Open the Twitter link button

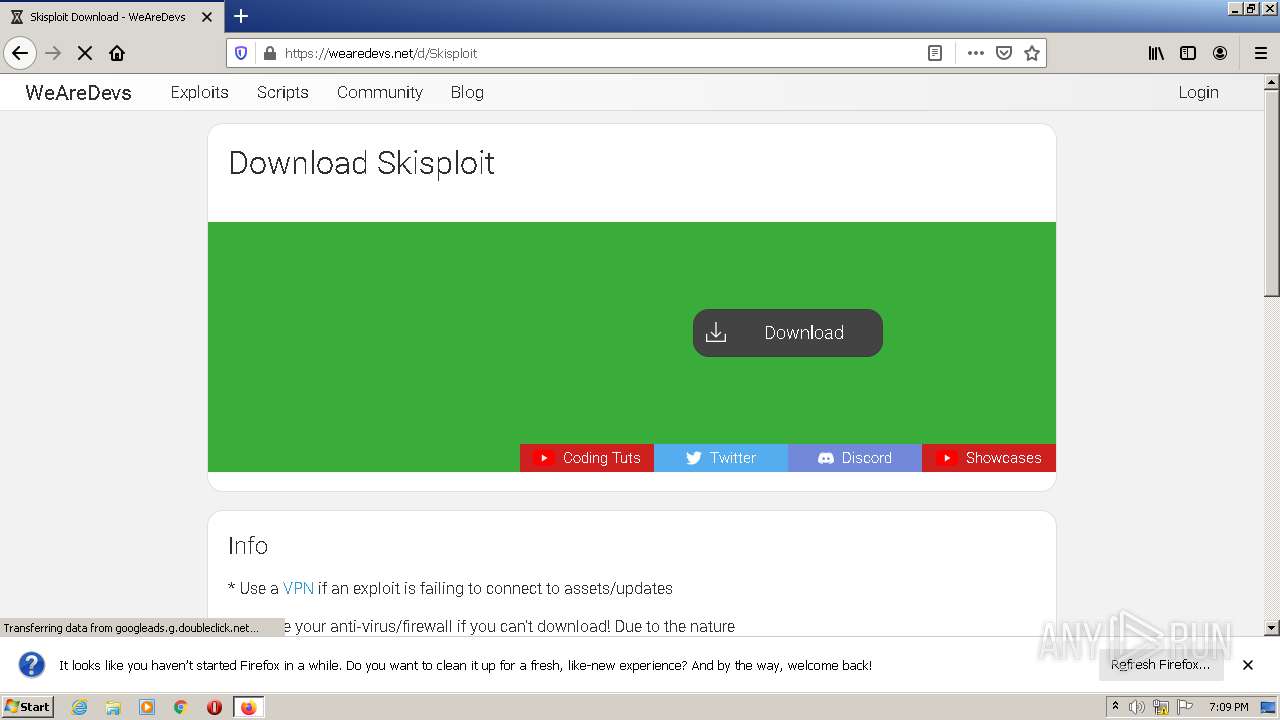(721, 458)
